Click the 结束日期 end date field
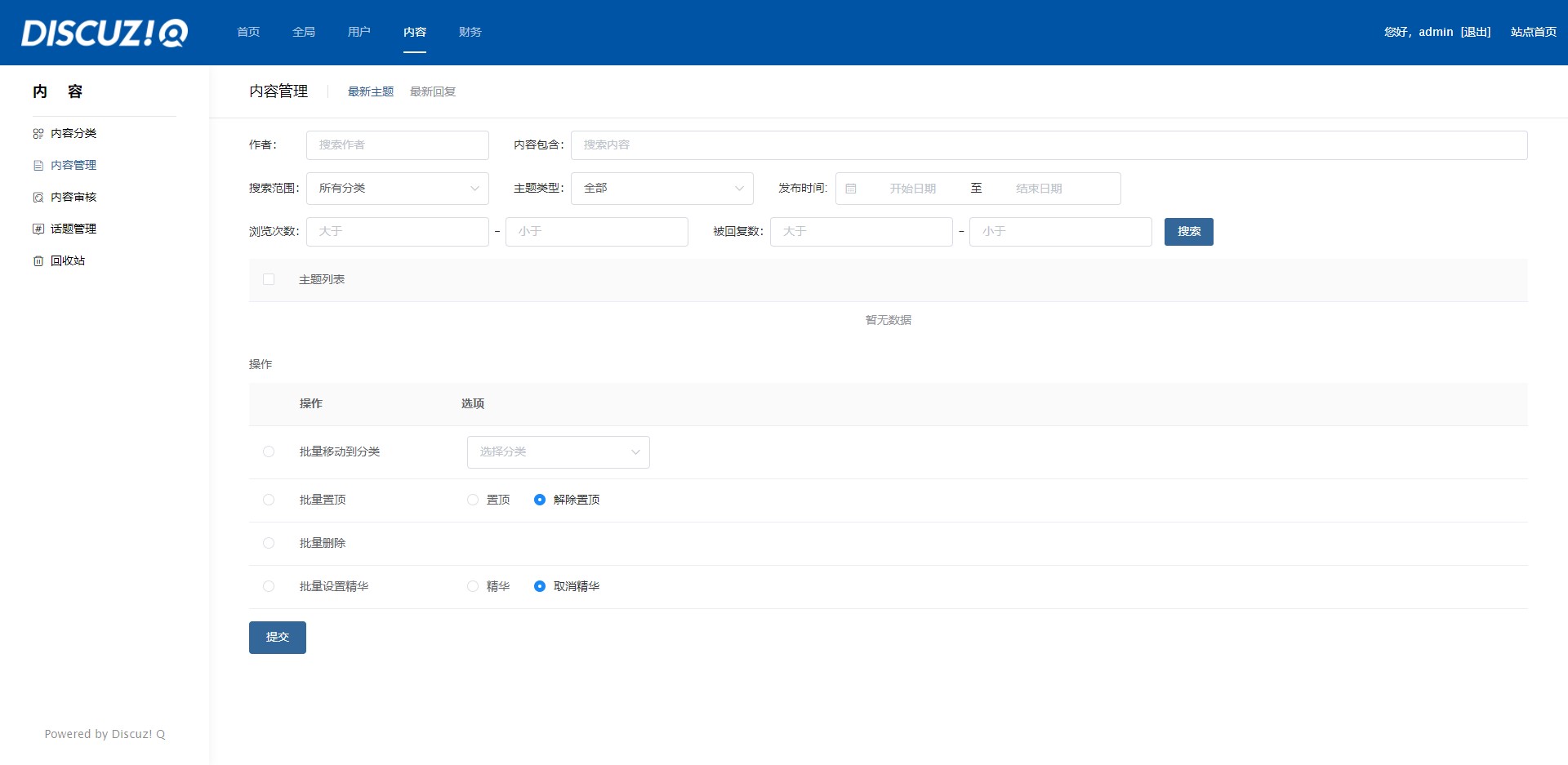1568x765 pixels. (1039, 189)
